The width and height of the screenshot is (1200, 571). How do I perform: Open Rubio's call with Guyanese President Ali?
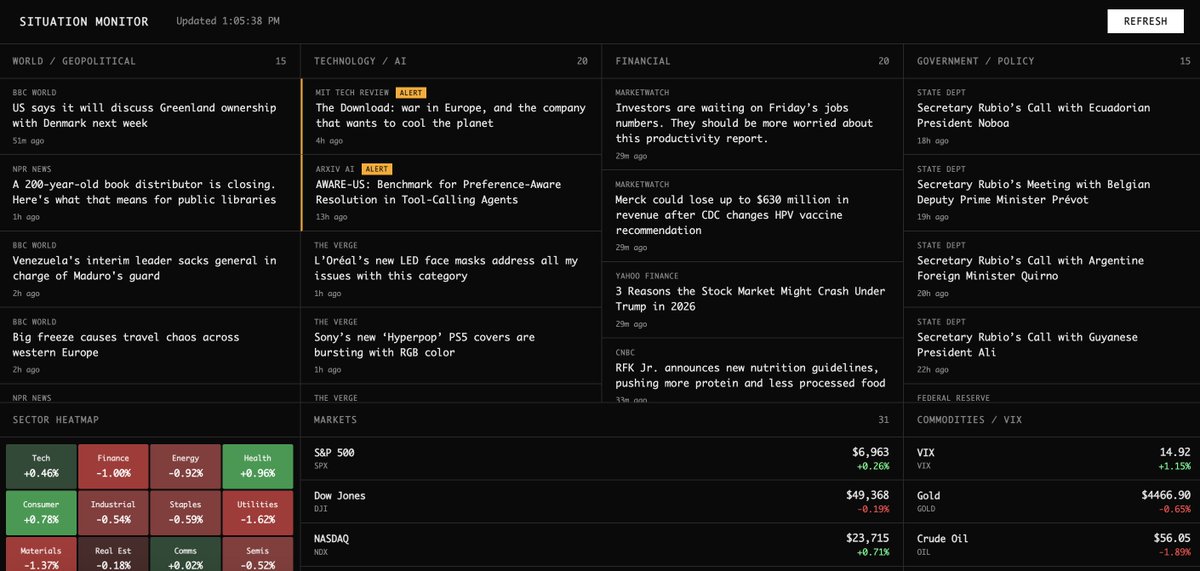point(1027,345)
